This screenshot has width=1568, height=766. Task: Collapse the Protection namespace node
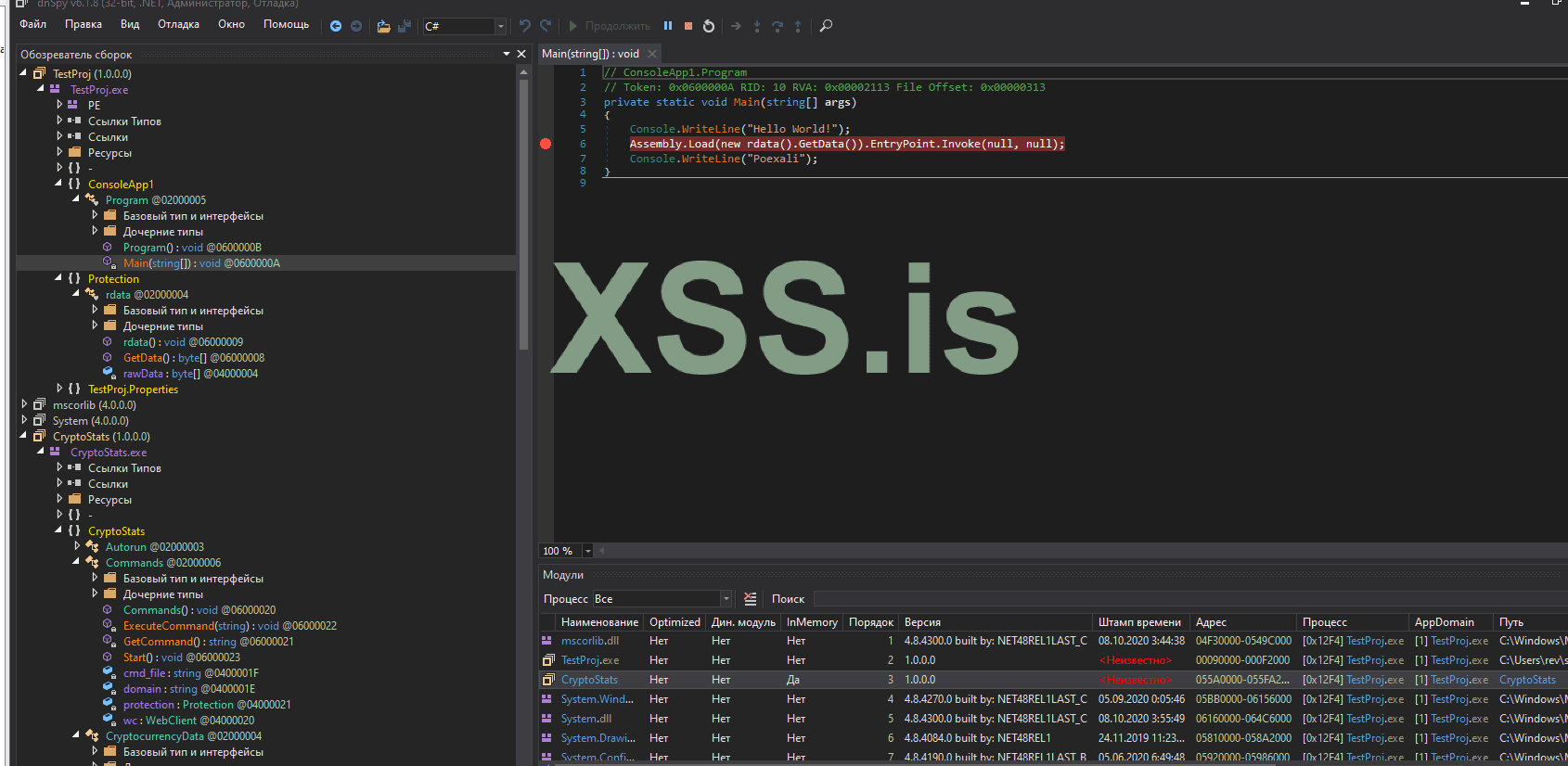point(58,278)
